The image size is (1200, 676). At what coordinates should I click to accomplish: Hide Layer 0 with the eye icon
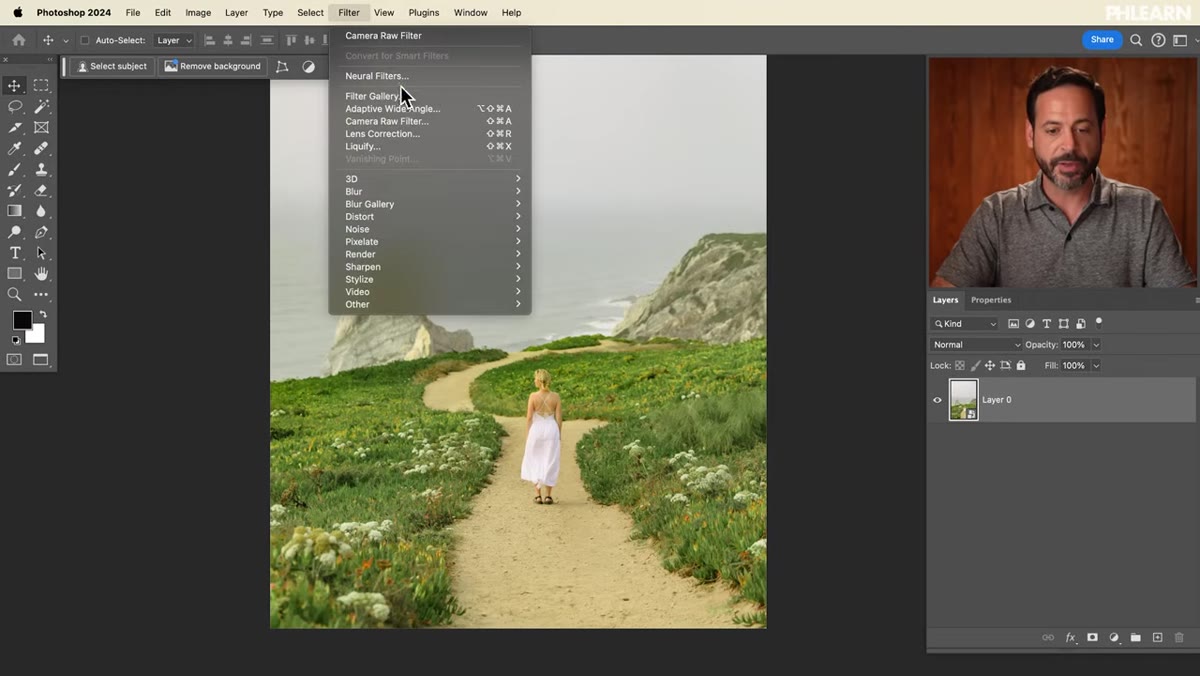tap(937, 400)
